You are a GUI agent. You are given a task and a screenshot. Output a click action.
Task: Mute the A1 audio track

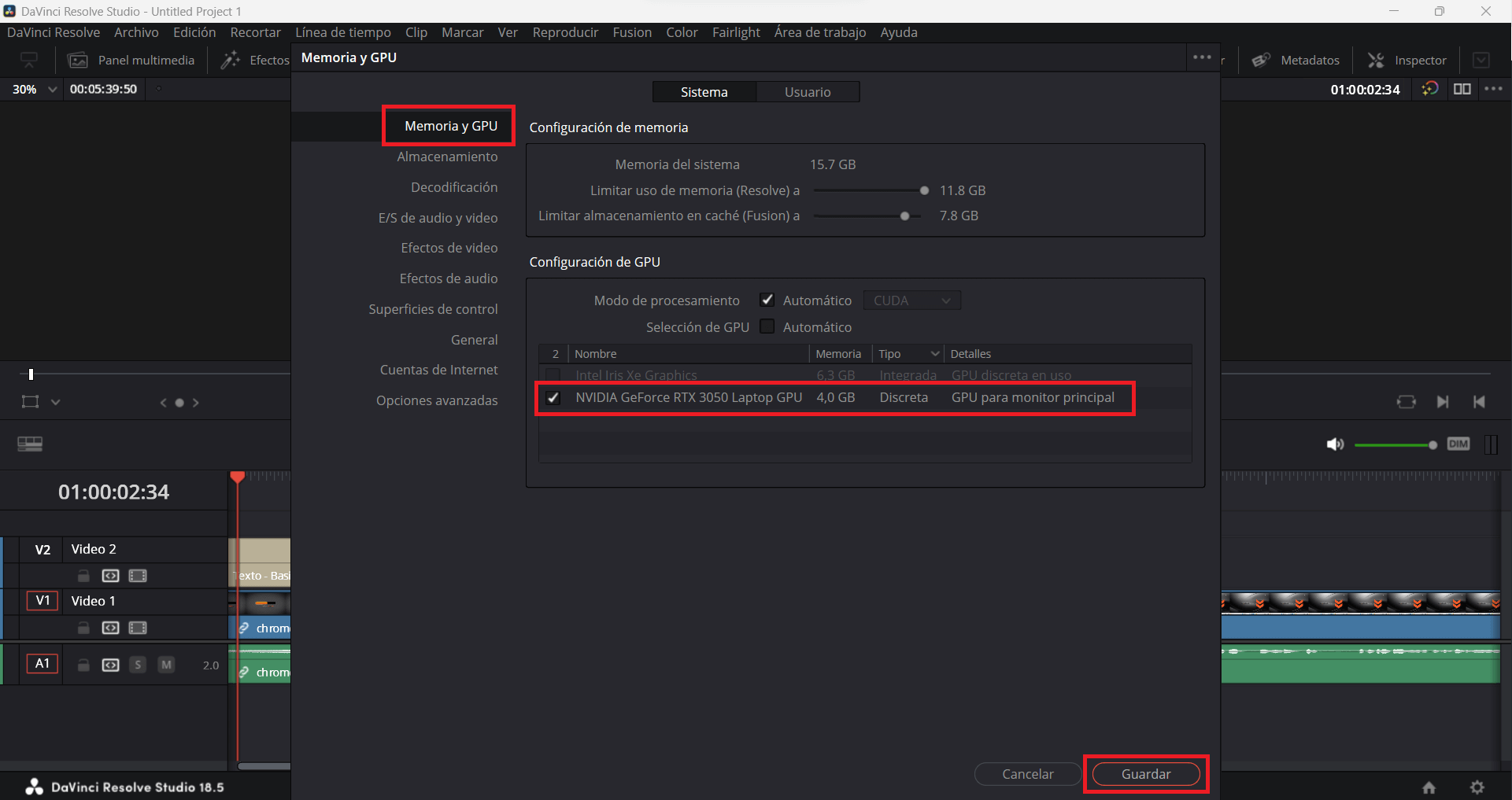[x=166, y=665]
